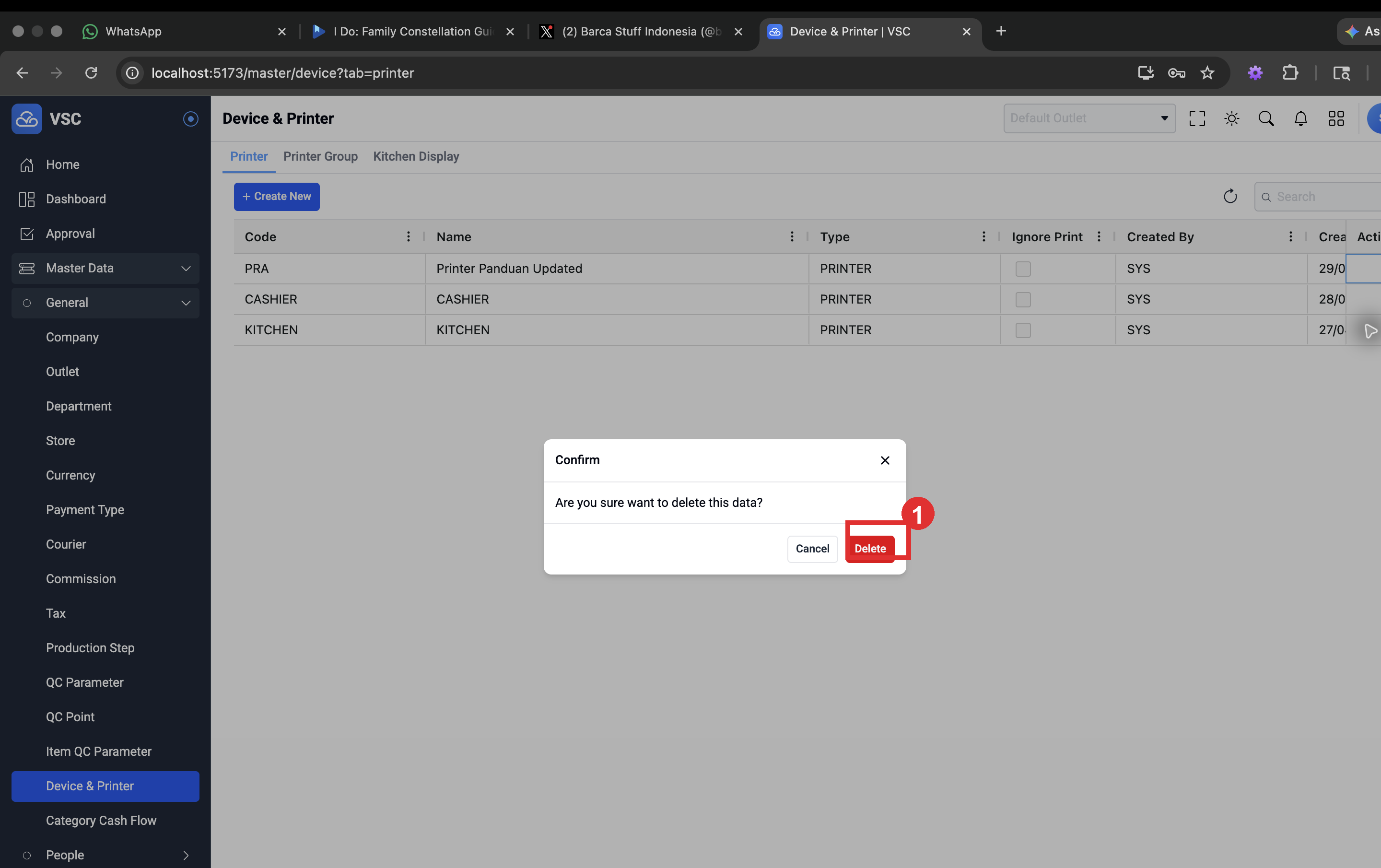Refresh the printer table with reload icon

tap(1229, 197)
